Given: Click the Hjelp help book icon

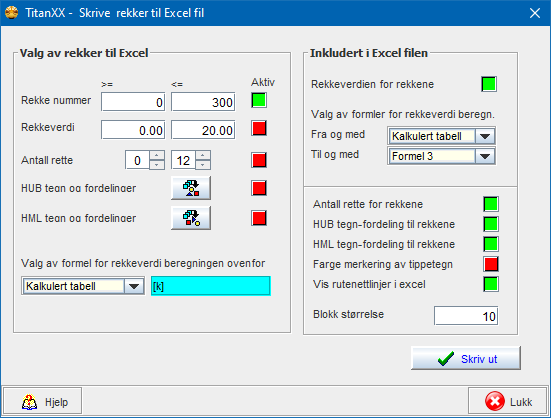Looking at the screenshot, I should point(30,402).
